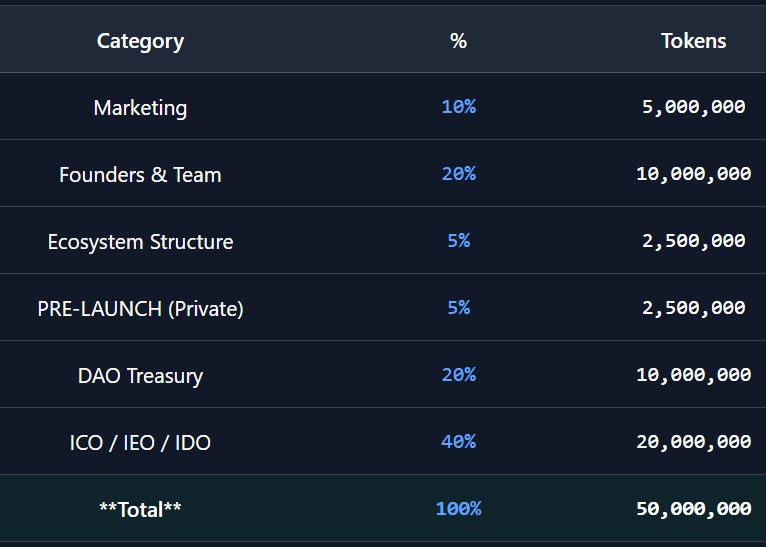Select the DAO Treasury category cell

tap(140, 375)
